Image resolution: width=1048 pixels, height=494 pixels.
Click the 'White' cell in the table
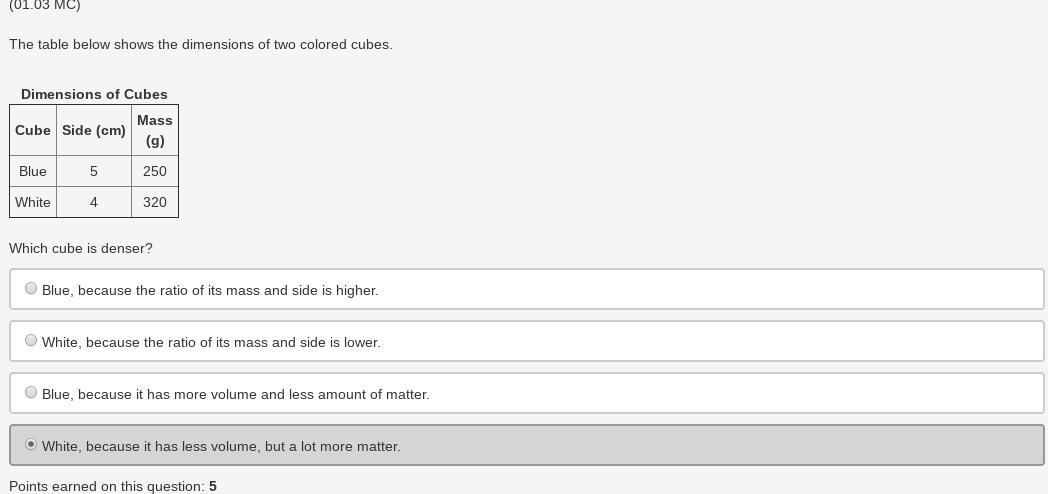33,202
